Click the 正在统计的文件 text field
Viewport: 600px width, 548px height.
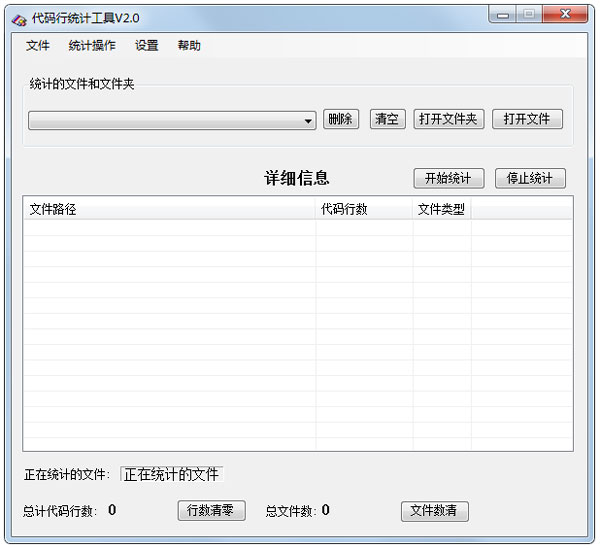[171, 474]
